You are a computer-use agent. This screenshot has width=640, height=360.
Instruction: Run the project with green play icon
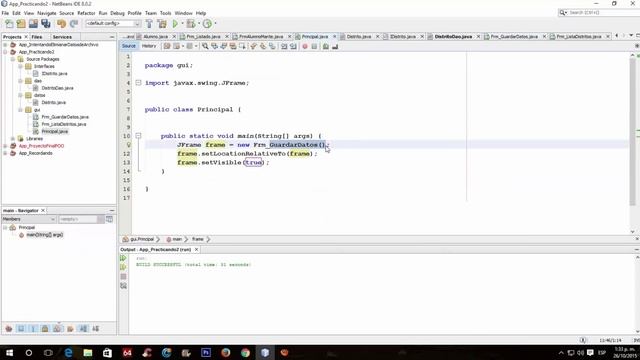tap(175, 24)
